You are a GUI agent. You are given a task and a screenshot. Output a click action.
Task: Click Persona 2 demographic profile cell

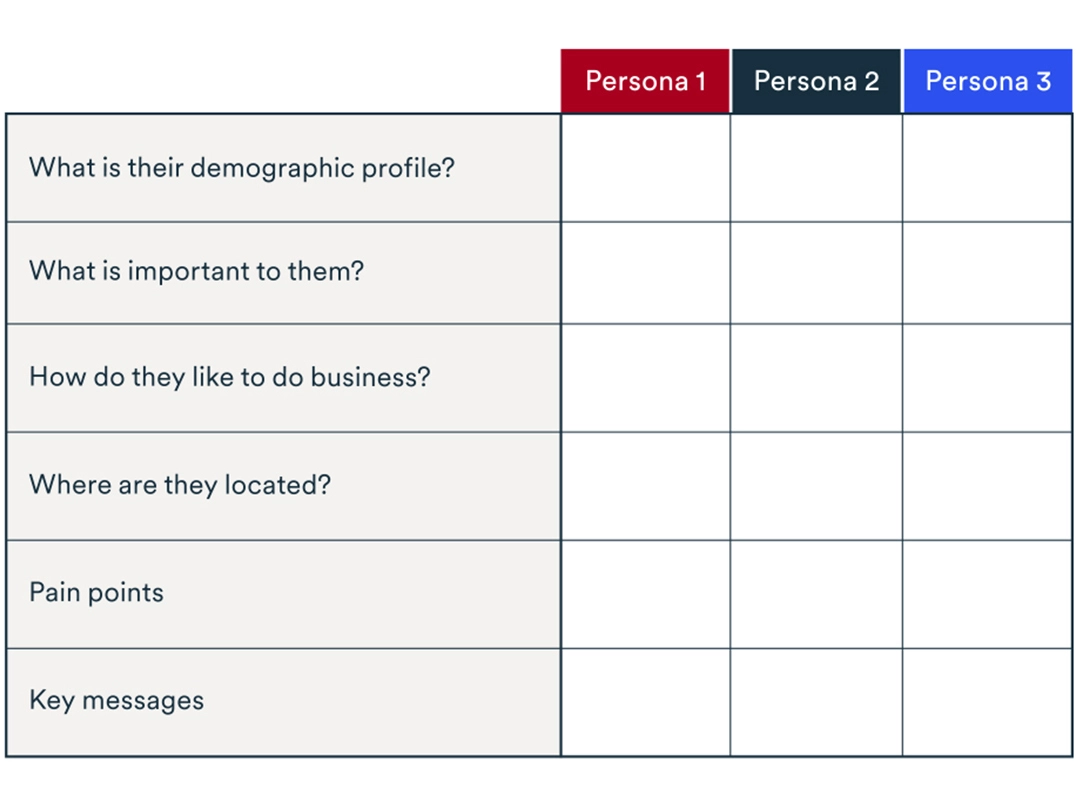pos(816,168)
